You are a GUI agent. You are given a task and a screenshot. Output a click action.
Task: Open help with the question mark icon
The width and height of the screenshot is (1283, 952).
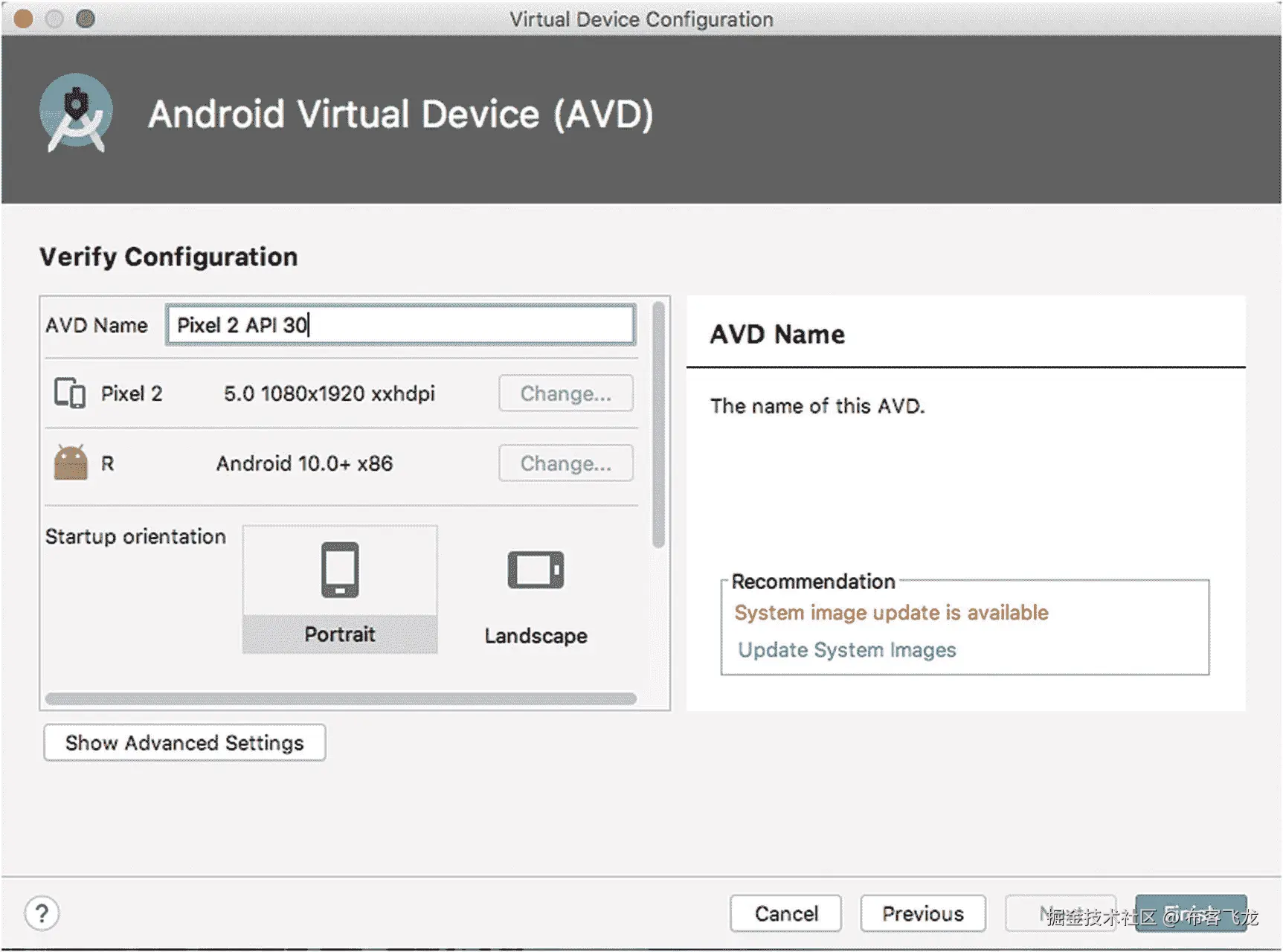(x=42, y=913)
